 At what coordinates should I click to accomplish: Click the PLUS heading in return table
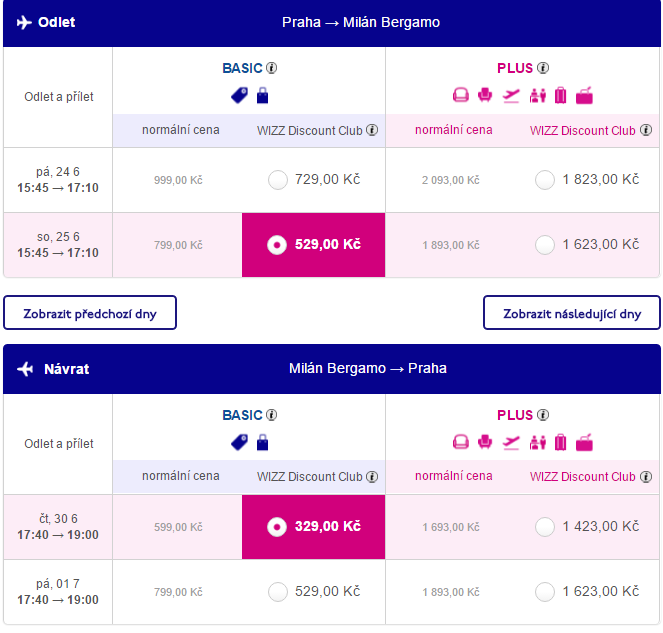click(515, 415)
